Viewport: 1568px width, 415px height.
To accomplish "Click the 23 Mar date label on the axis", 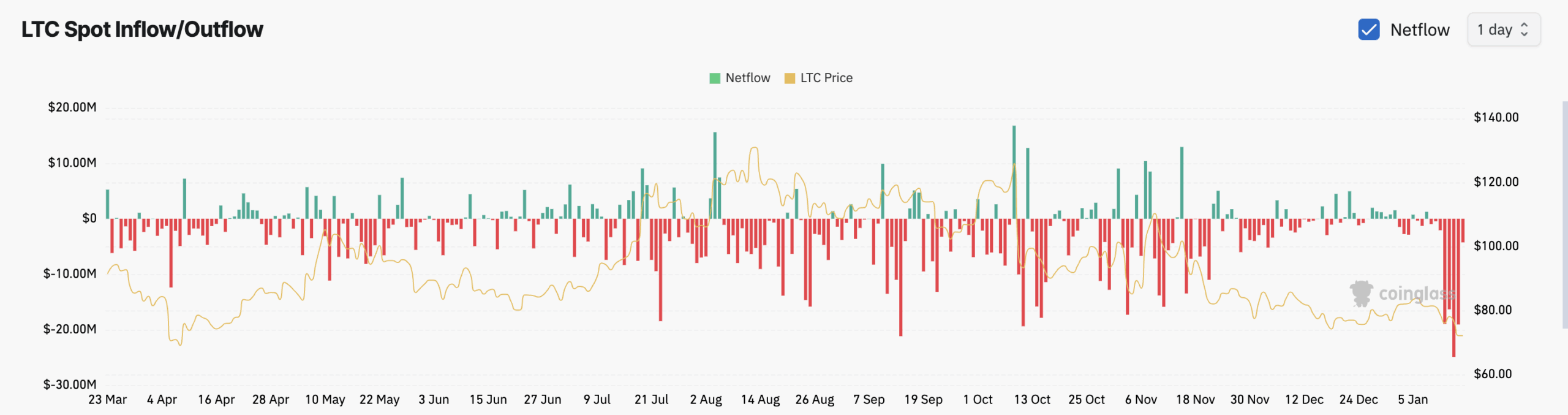I will pos(108,399).
